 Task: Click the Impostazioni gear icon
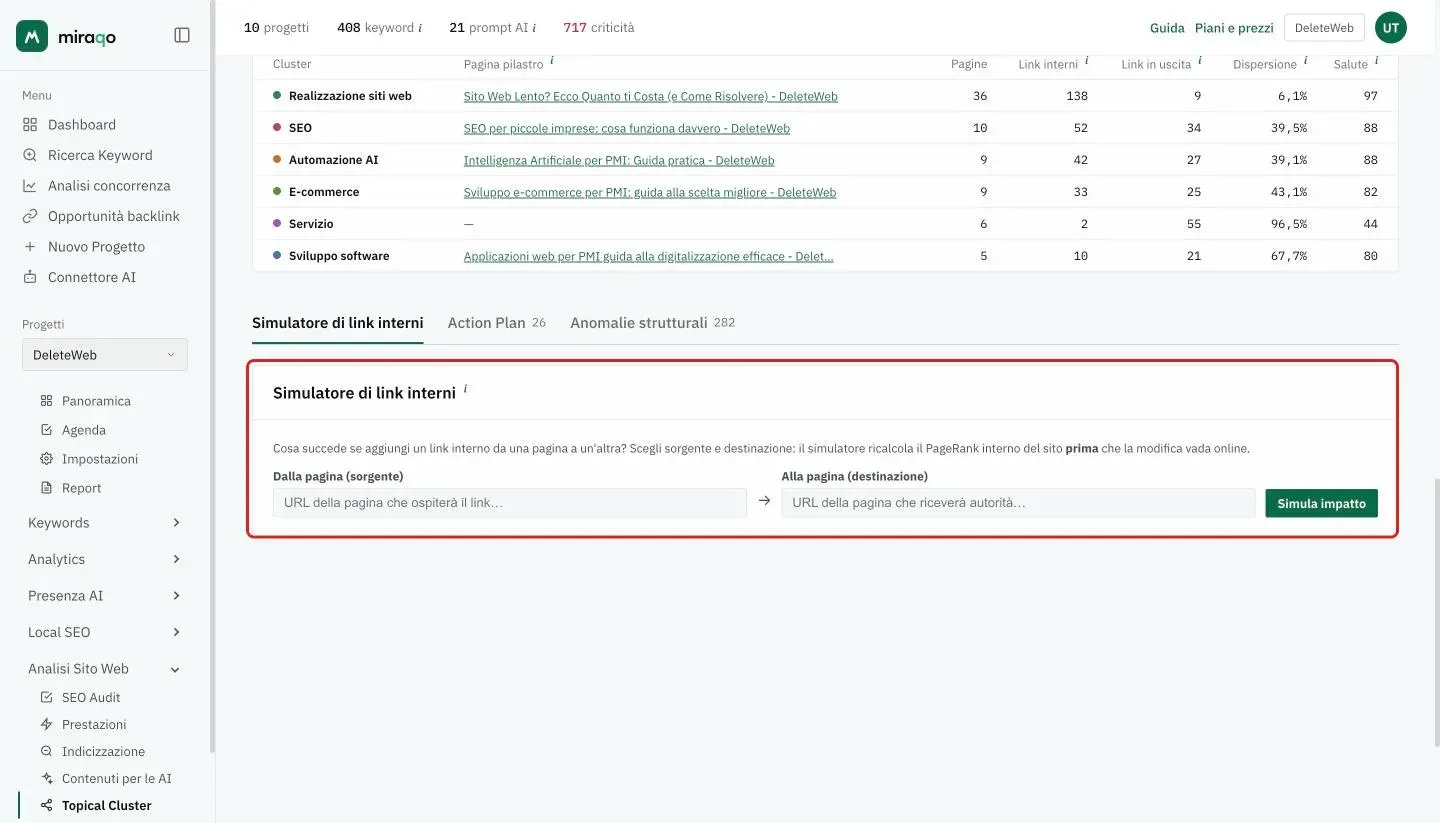[x=46, y=459]
